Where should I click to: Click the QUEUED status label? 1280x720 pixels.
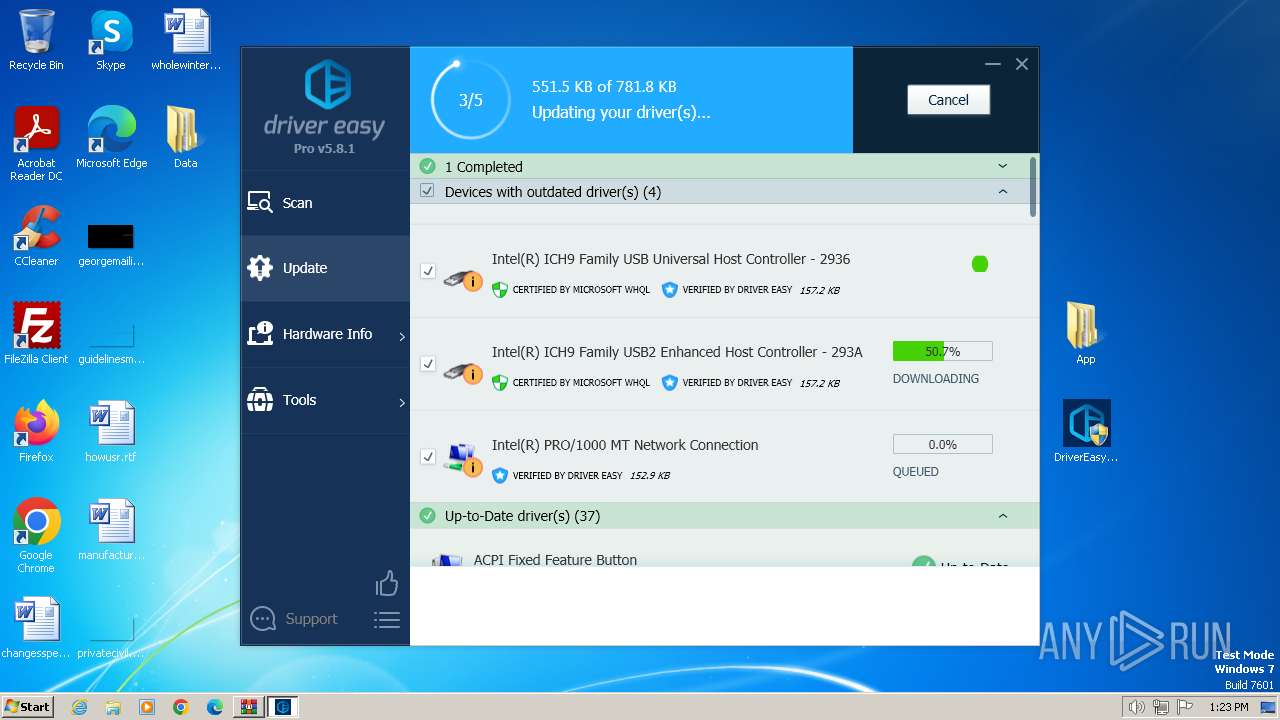(916, 472)
